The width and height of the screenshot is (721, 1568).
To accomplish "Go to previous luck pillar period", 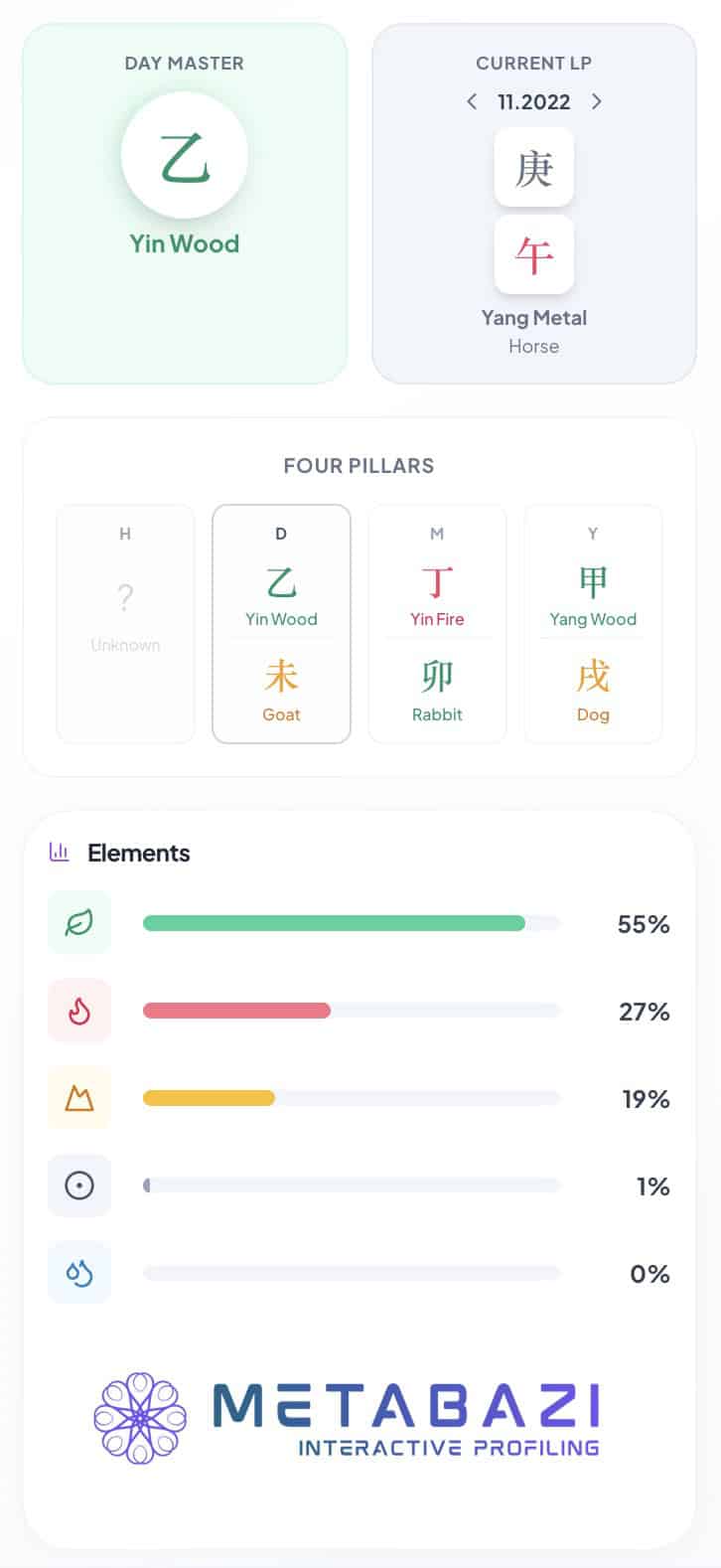I will coord(472,101).
